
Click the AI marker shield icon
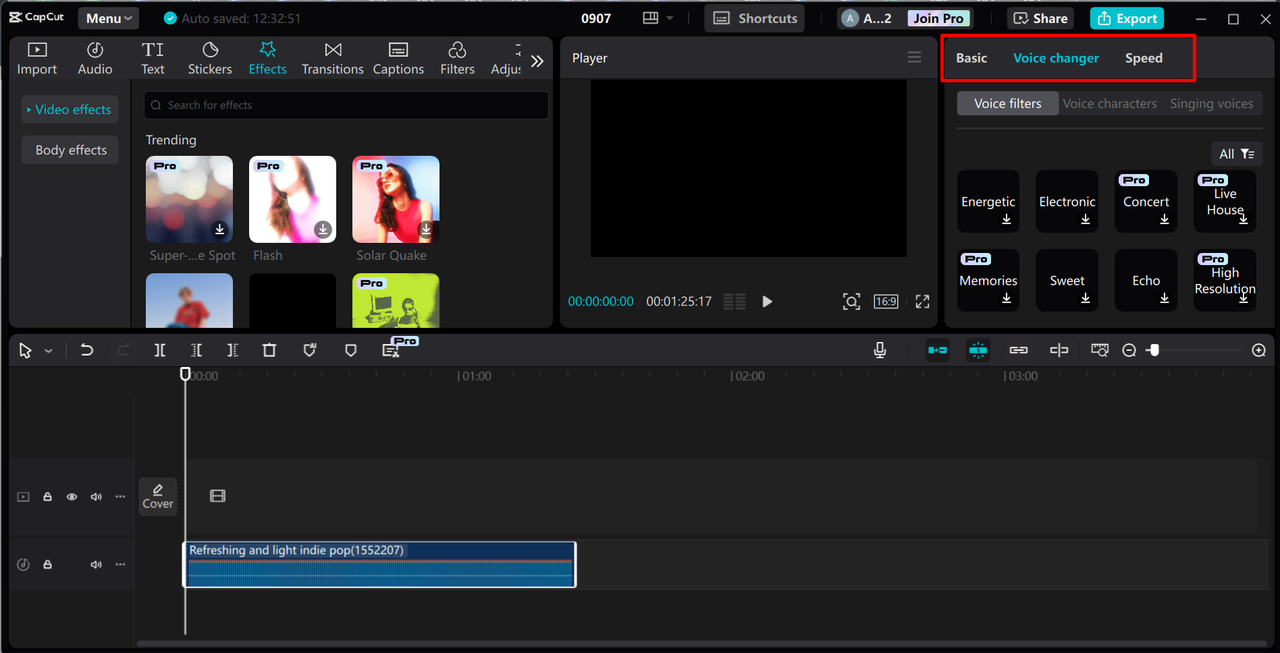coord(310,350)
